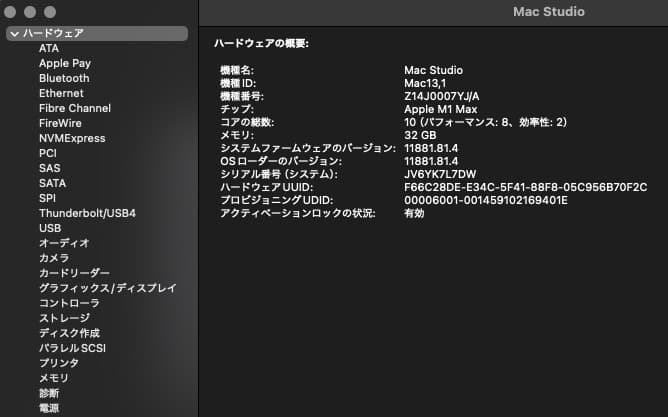
Task: Select model number Z14J0007YJ/A
Action: (x=442, y=96)
